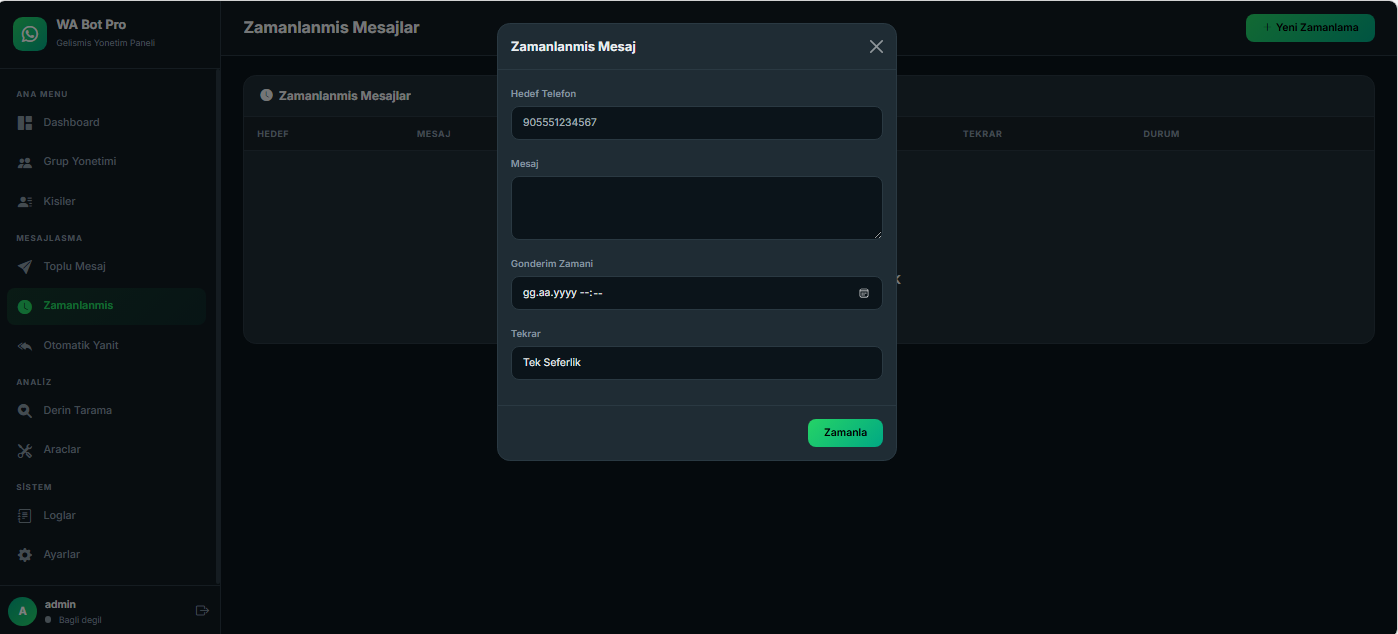
Task: Click the Grup Yonetimi people icon
Action: coord(25,162)
